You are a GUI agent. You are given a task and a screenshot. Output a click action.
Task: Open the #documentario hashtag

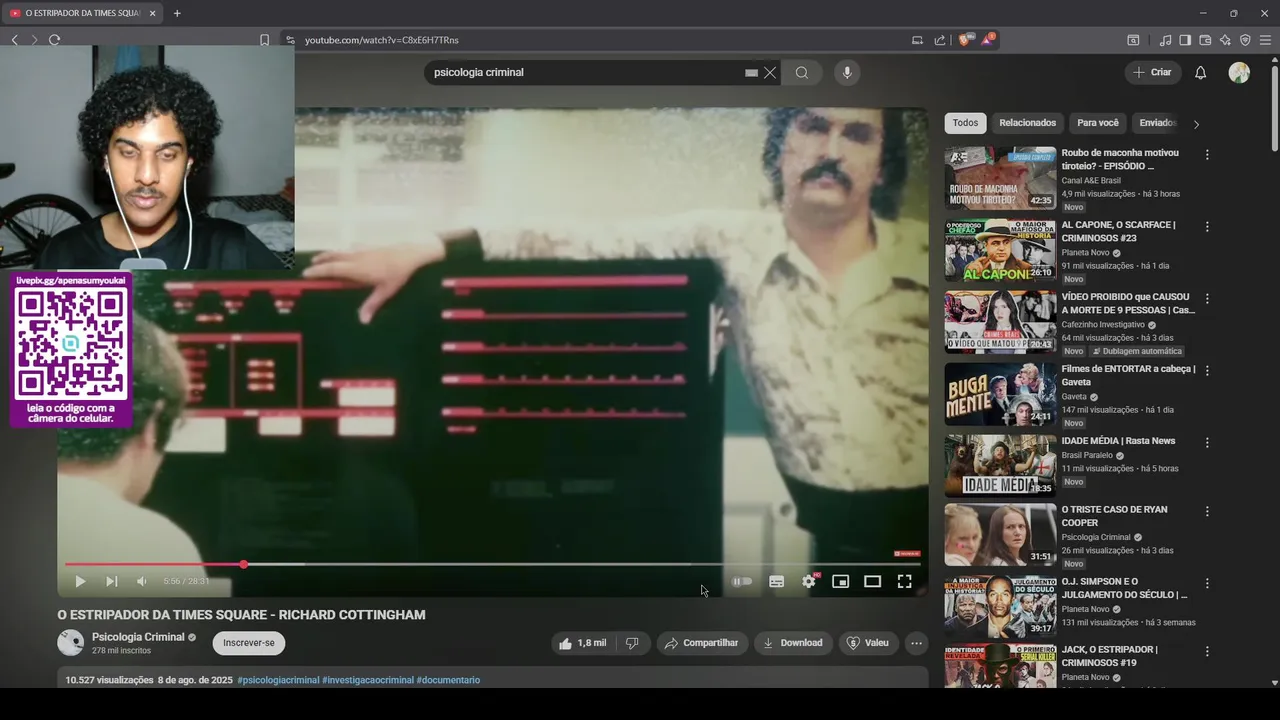pos(448,680)
